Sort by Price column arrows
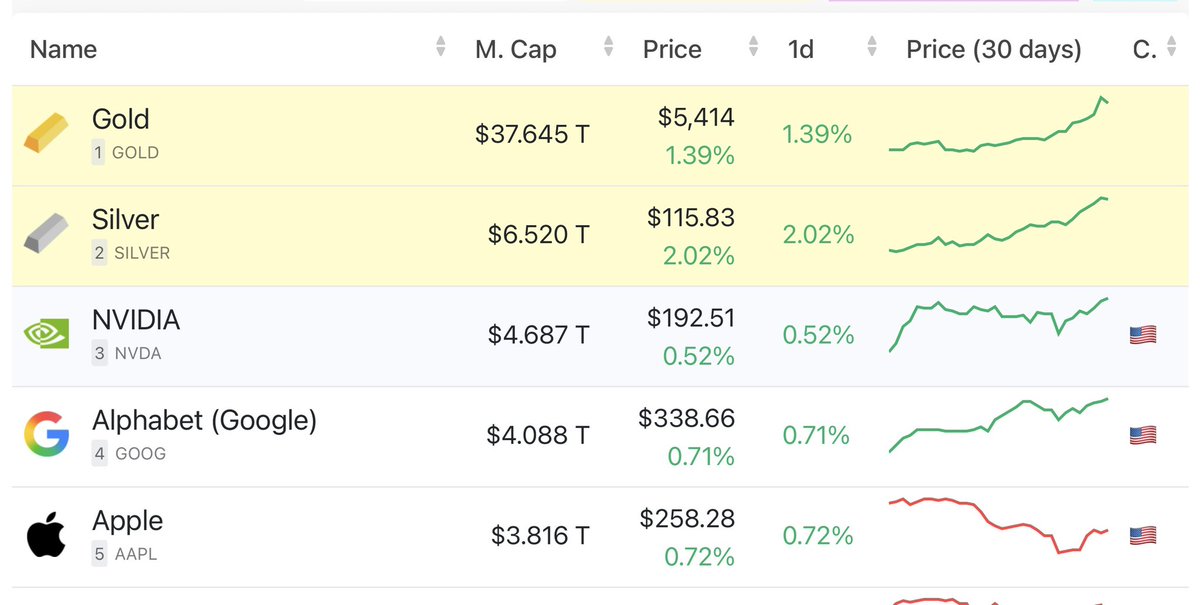Image resolution: width=1200 pixels, height=605 pixels. pos(754,47)
